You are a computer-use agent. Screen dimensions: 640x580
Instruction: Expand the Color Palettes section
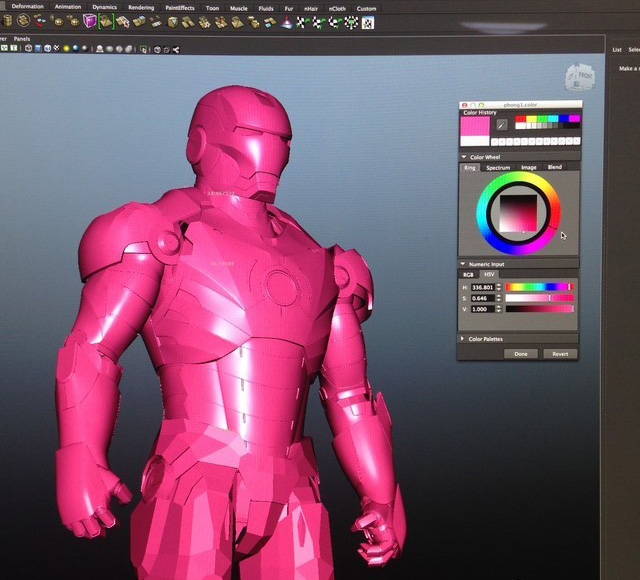coord(464,339)
